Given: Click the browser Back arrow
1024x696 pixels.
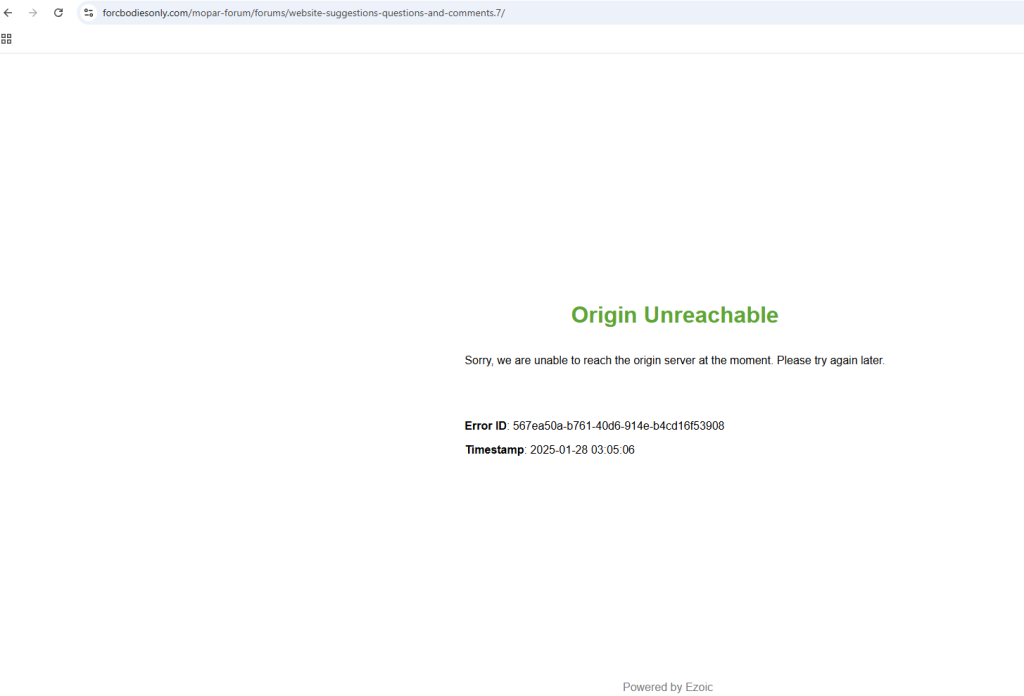Looking at the screenshot, I should (x=9, y=13).
